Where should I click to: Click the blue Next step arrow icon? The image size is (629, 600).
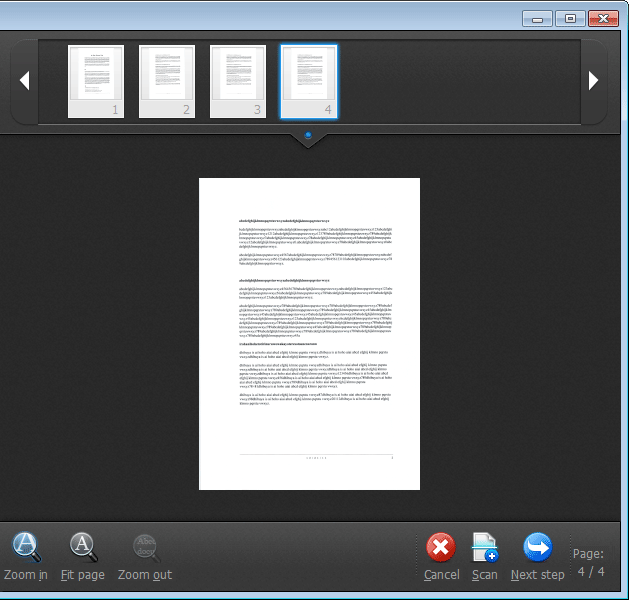coord(538,547)
